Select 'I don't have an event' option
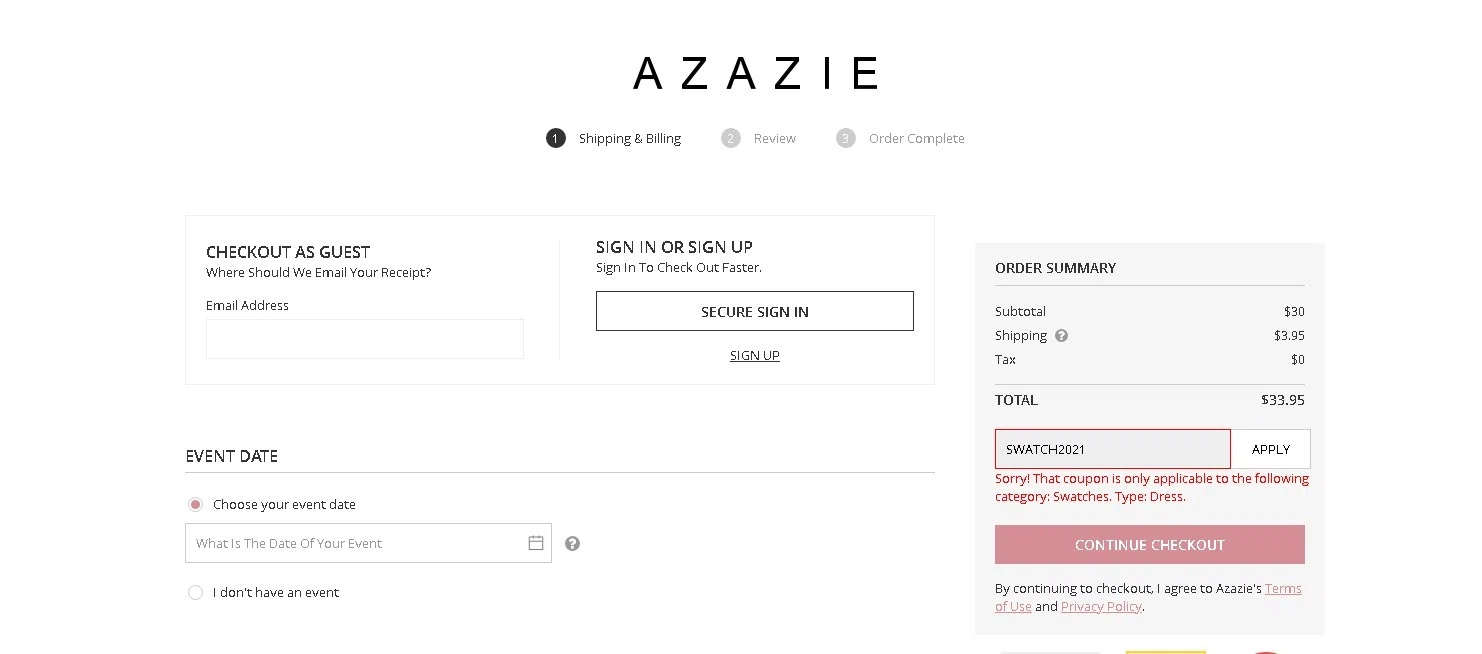This screenshot has width=1482, height=654. point(196,592)
